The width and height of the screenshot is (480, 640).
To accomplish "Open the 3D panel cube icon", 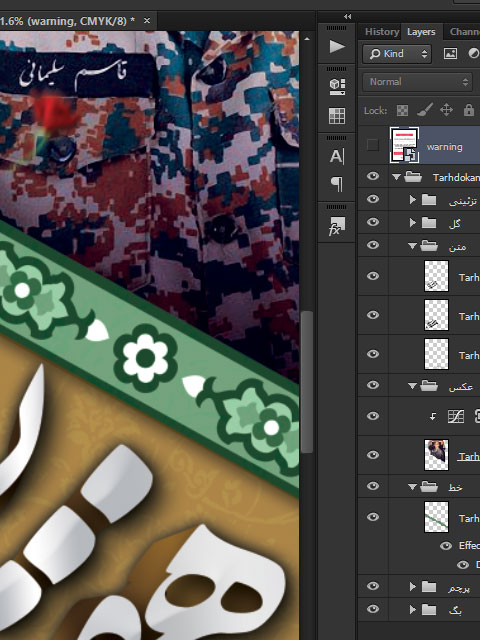I will [x=337, y=86].
